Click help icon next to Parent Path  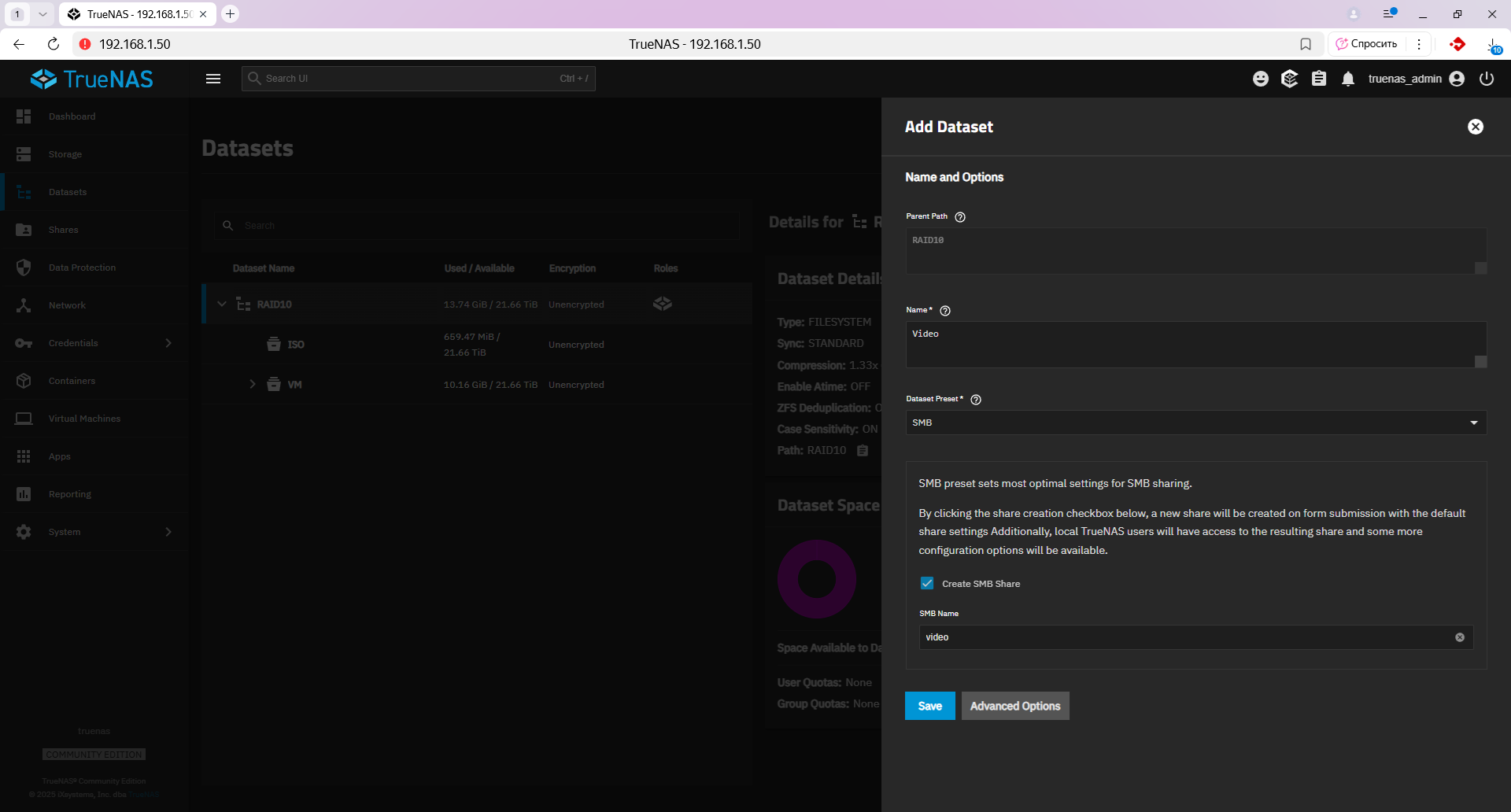960,217
